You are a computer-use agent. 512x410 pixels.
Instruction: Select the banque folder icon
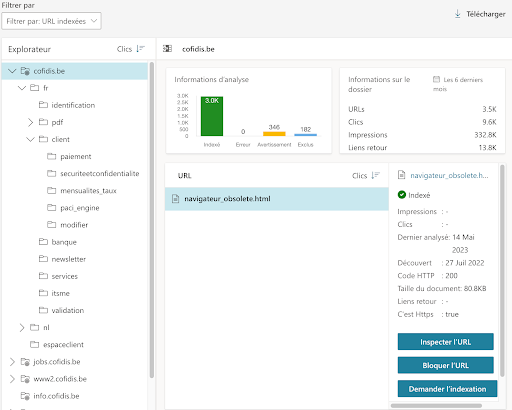(x=43, y=241)
